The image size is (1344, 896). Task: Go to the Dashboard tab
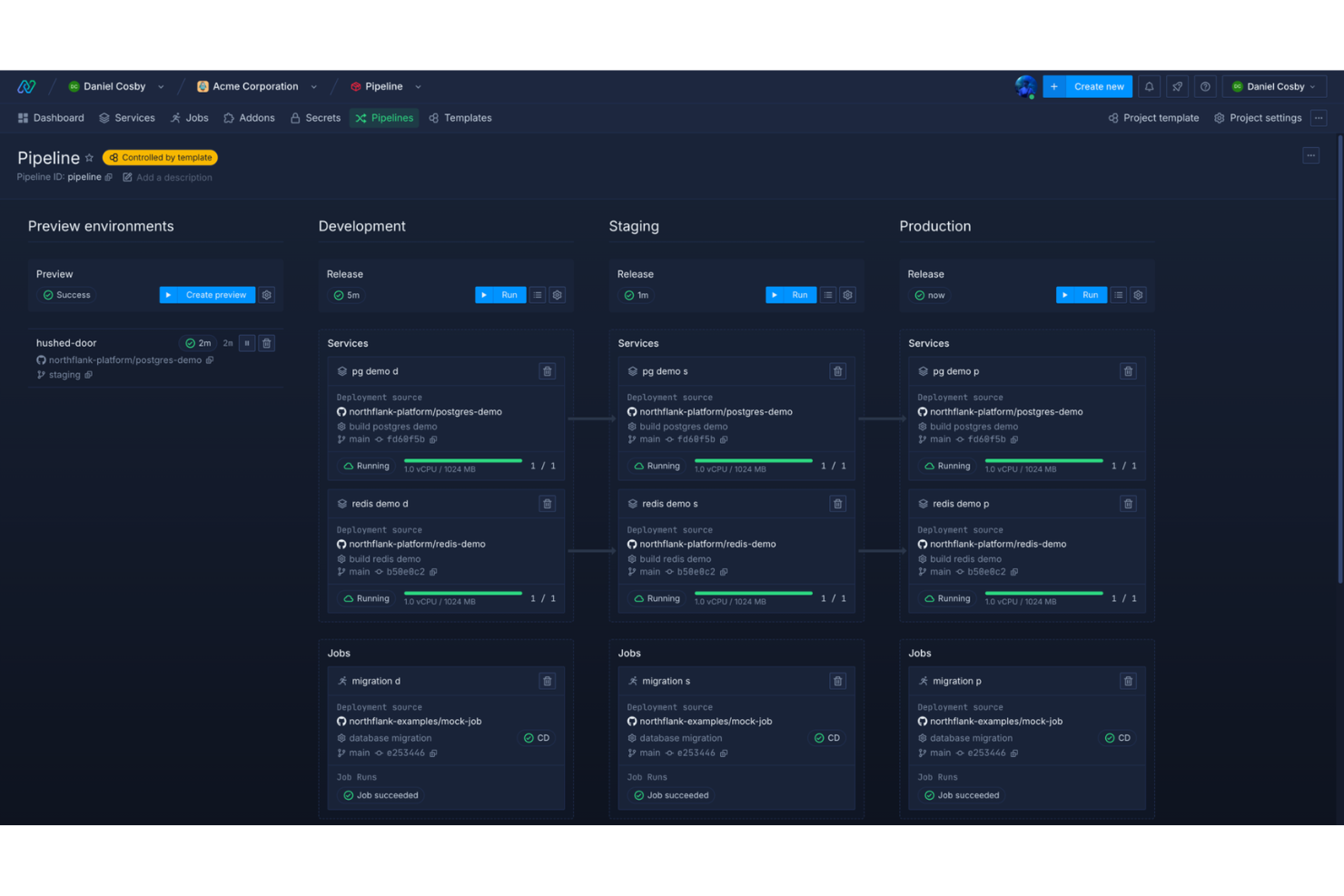pos(51,118)
